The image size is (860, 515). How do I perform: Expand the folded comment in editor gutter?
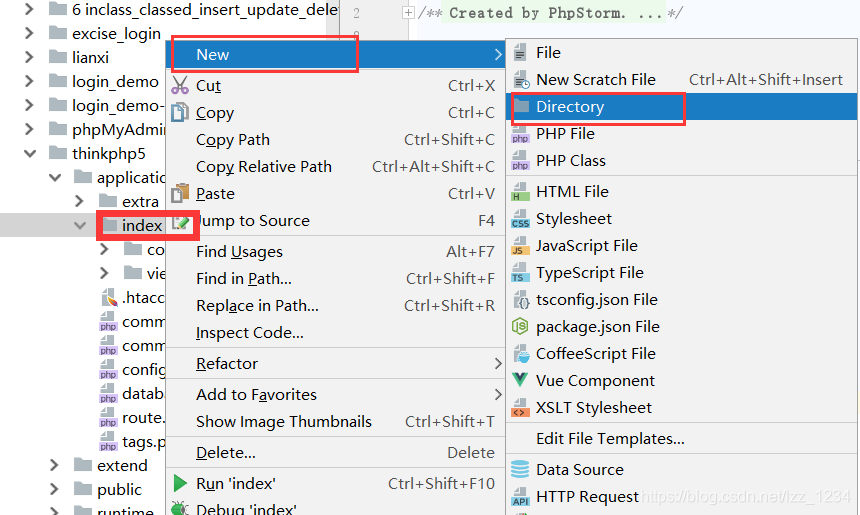point(408,13)
